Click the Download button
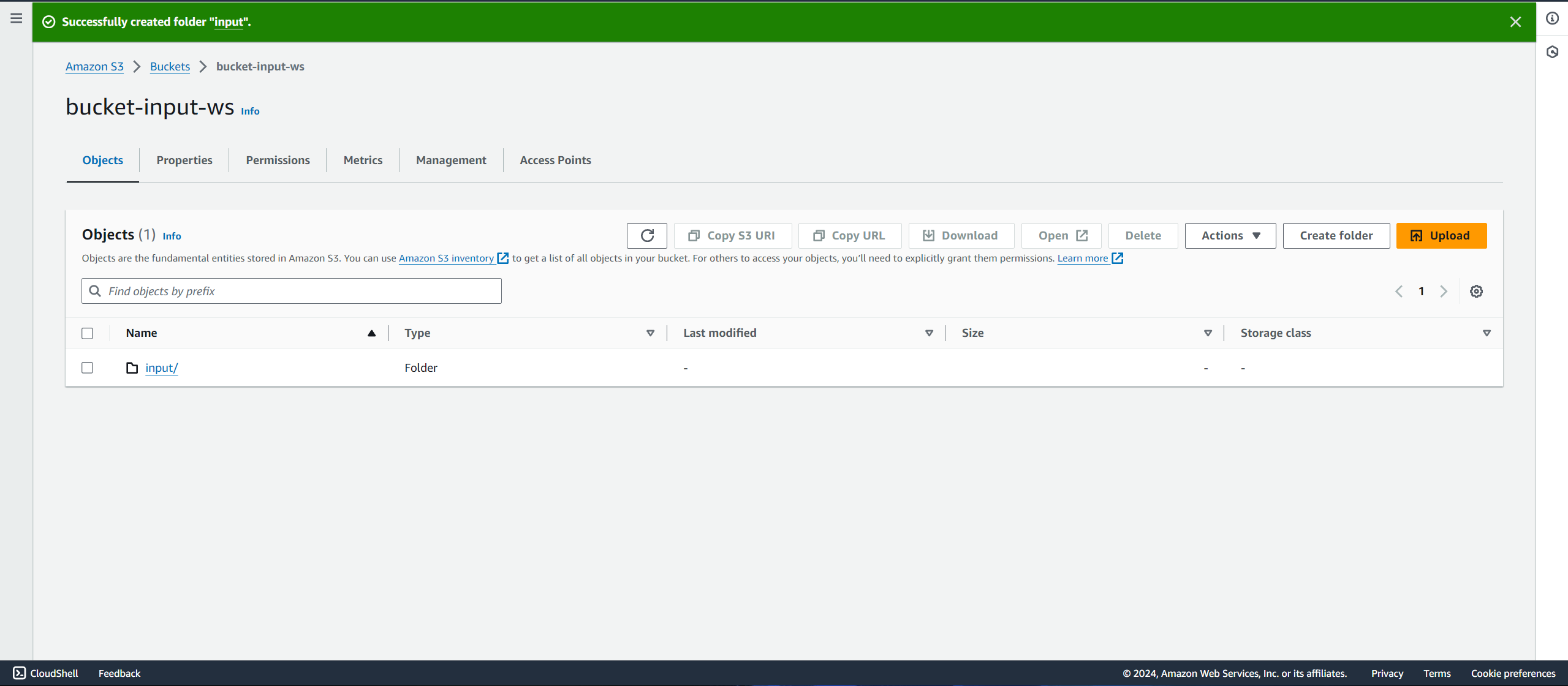 (x=961, y=236)
